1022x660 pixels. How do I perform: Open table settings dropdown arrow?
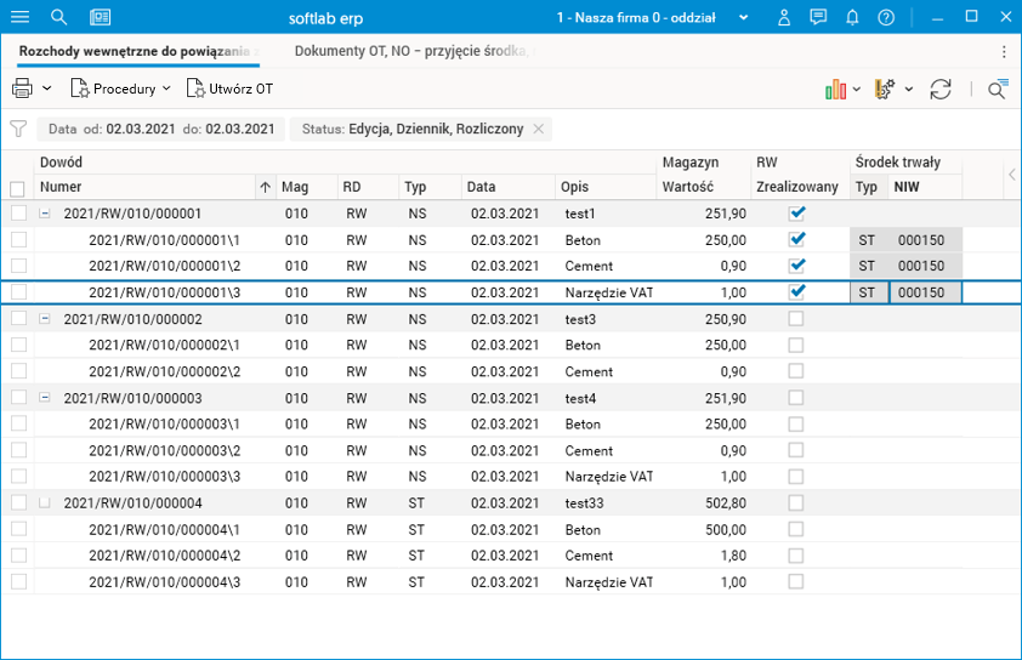pyautogui.click(x=909, y=89)
